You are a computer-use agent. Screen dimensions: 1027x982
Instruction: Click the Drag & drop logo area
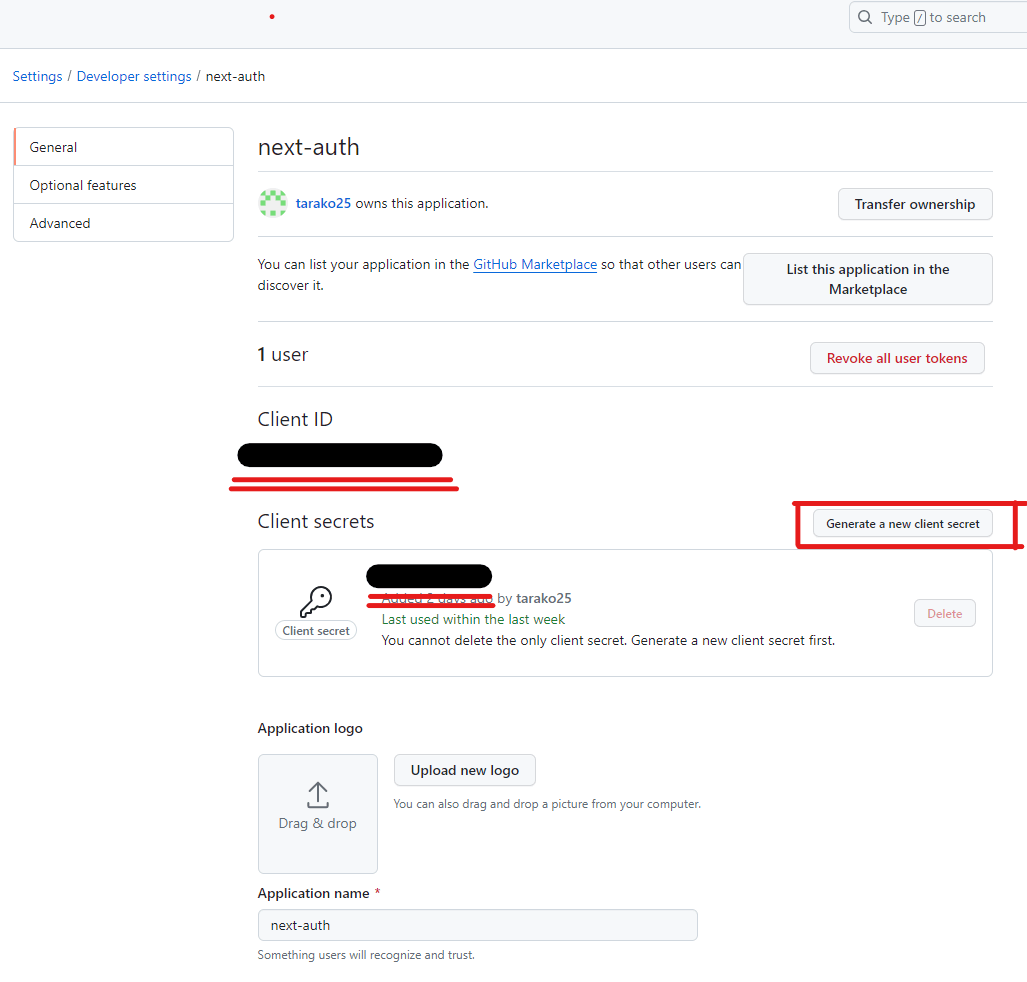pos(318,814)
